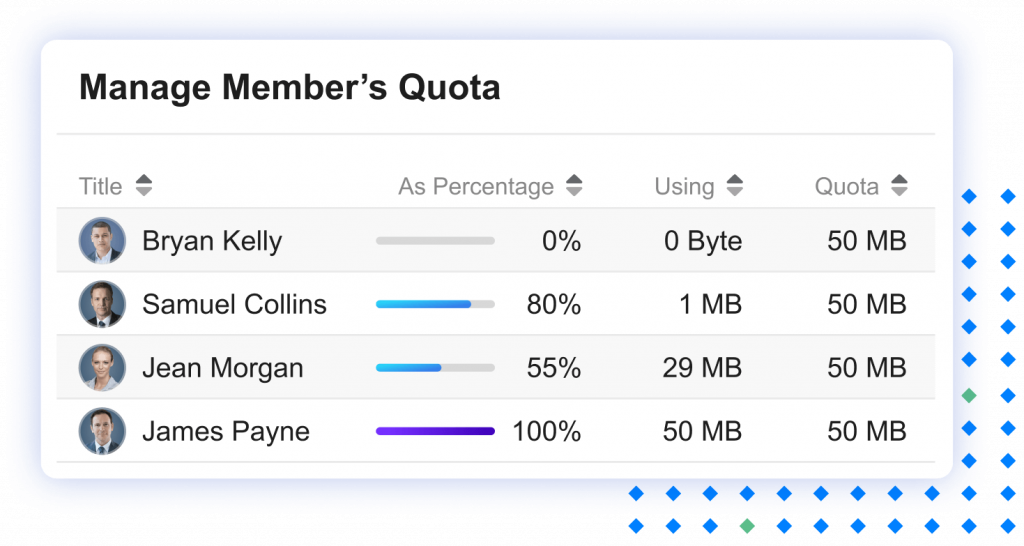The image size is (1024, 546).
Task: Click the Title column header
Action: point(101,186)
